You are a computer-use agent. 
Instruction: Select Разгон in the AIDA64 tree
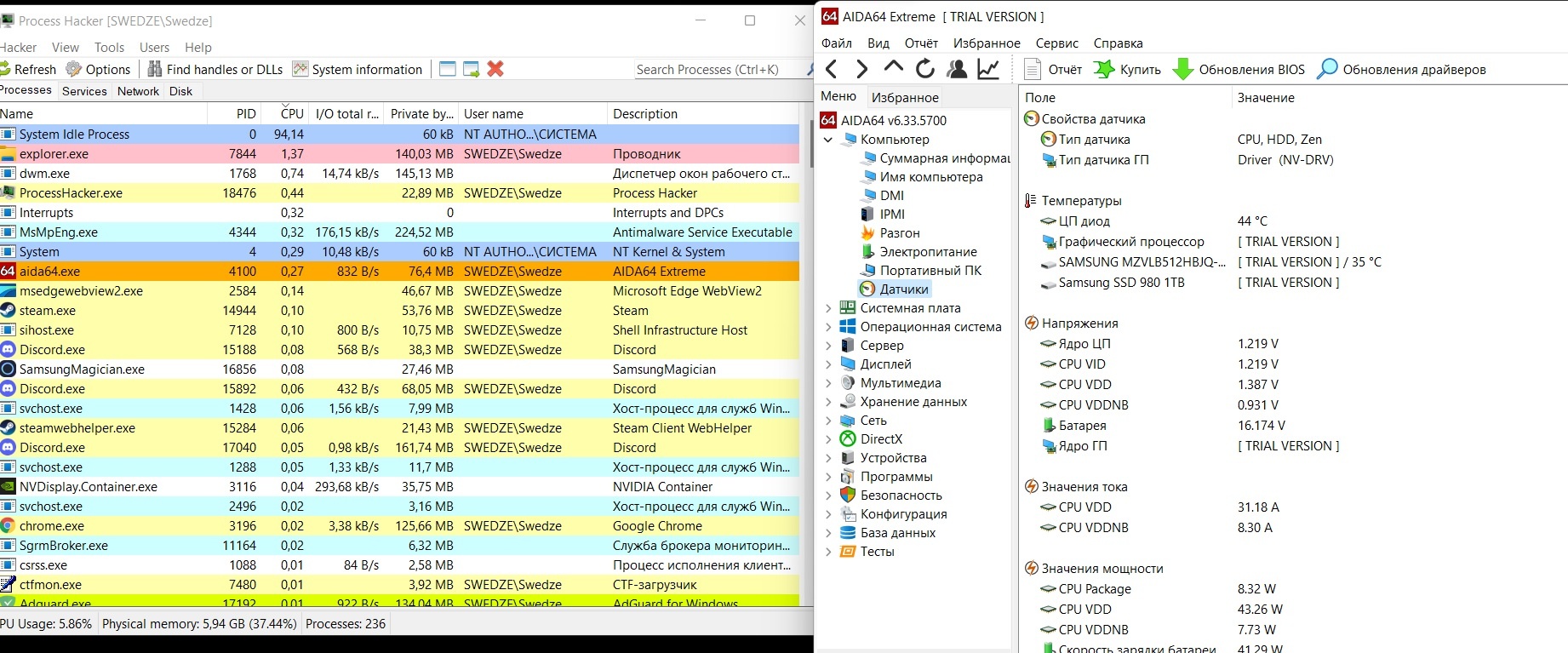[x=890, y=233]
